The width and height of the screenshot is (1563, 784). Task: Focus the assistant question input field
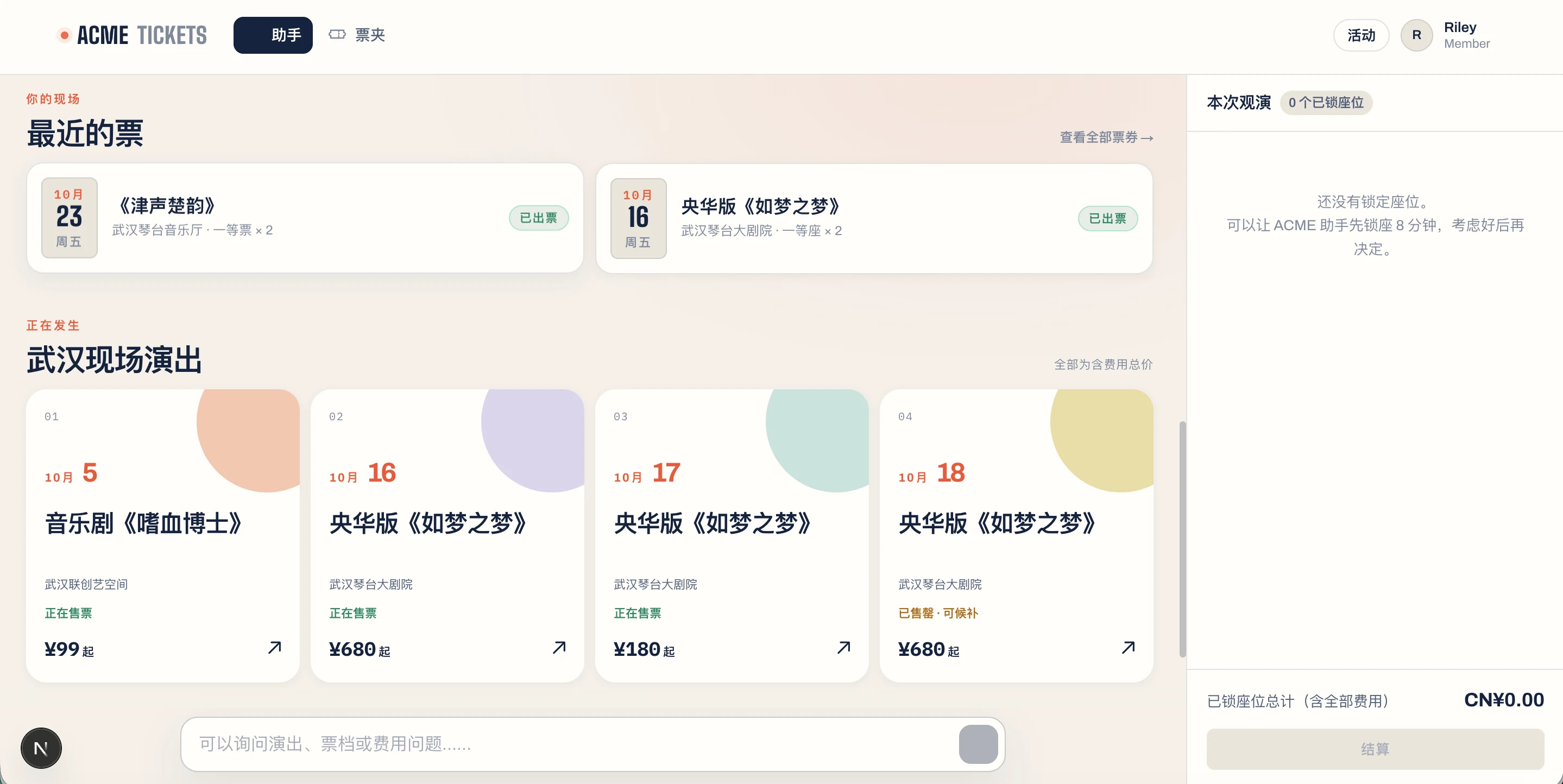click(570, 744)
